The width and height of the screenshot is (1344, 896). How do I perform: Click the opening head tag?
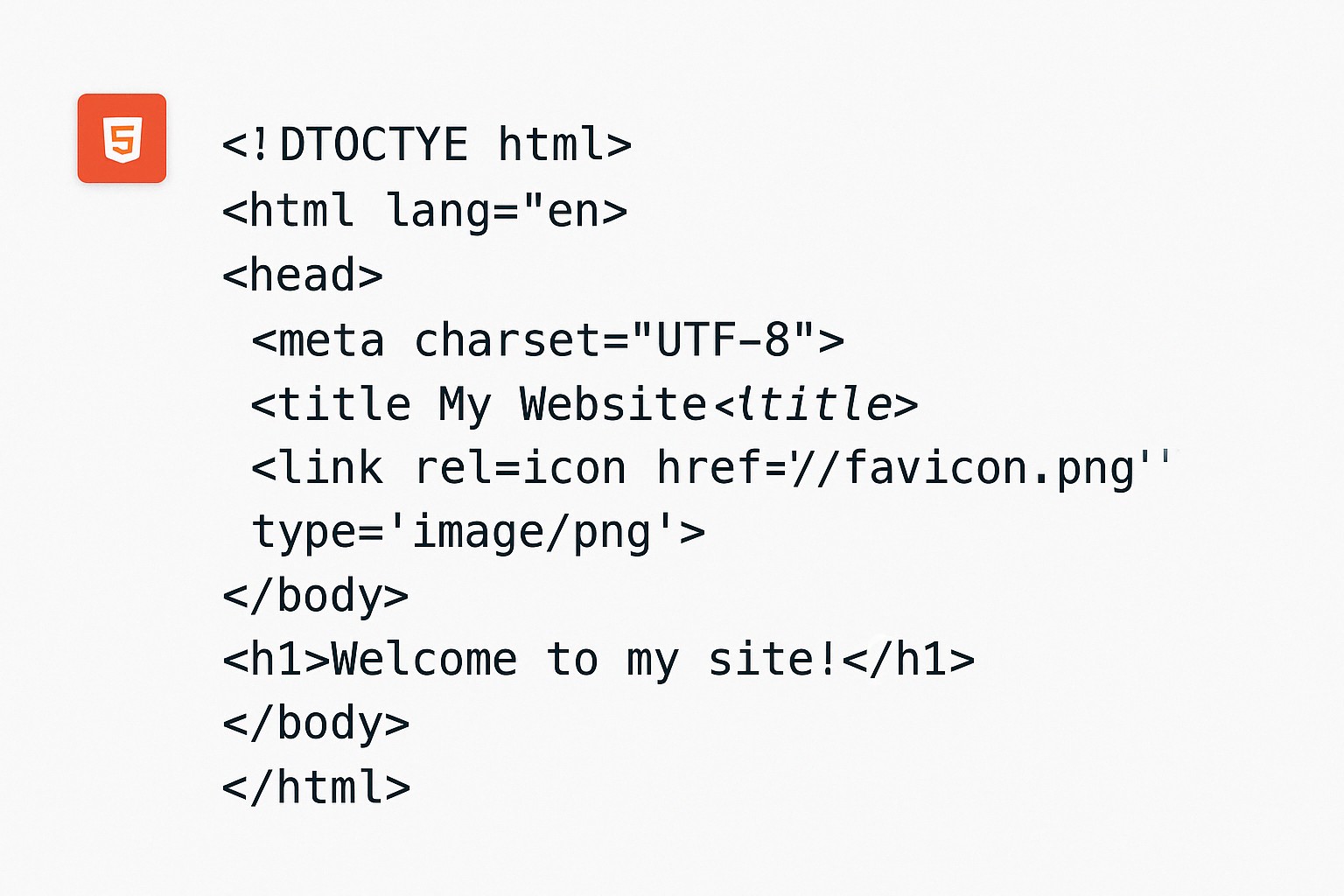point(303,275)
